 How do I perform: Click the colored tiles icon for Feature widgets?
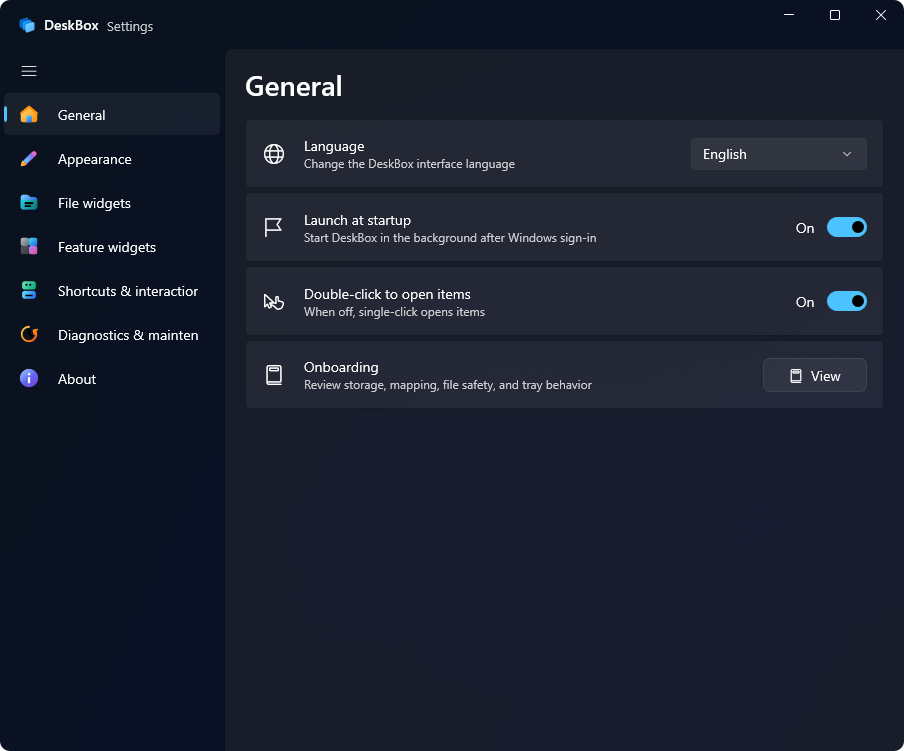click(29, 247)
